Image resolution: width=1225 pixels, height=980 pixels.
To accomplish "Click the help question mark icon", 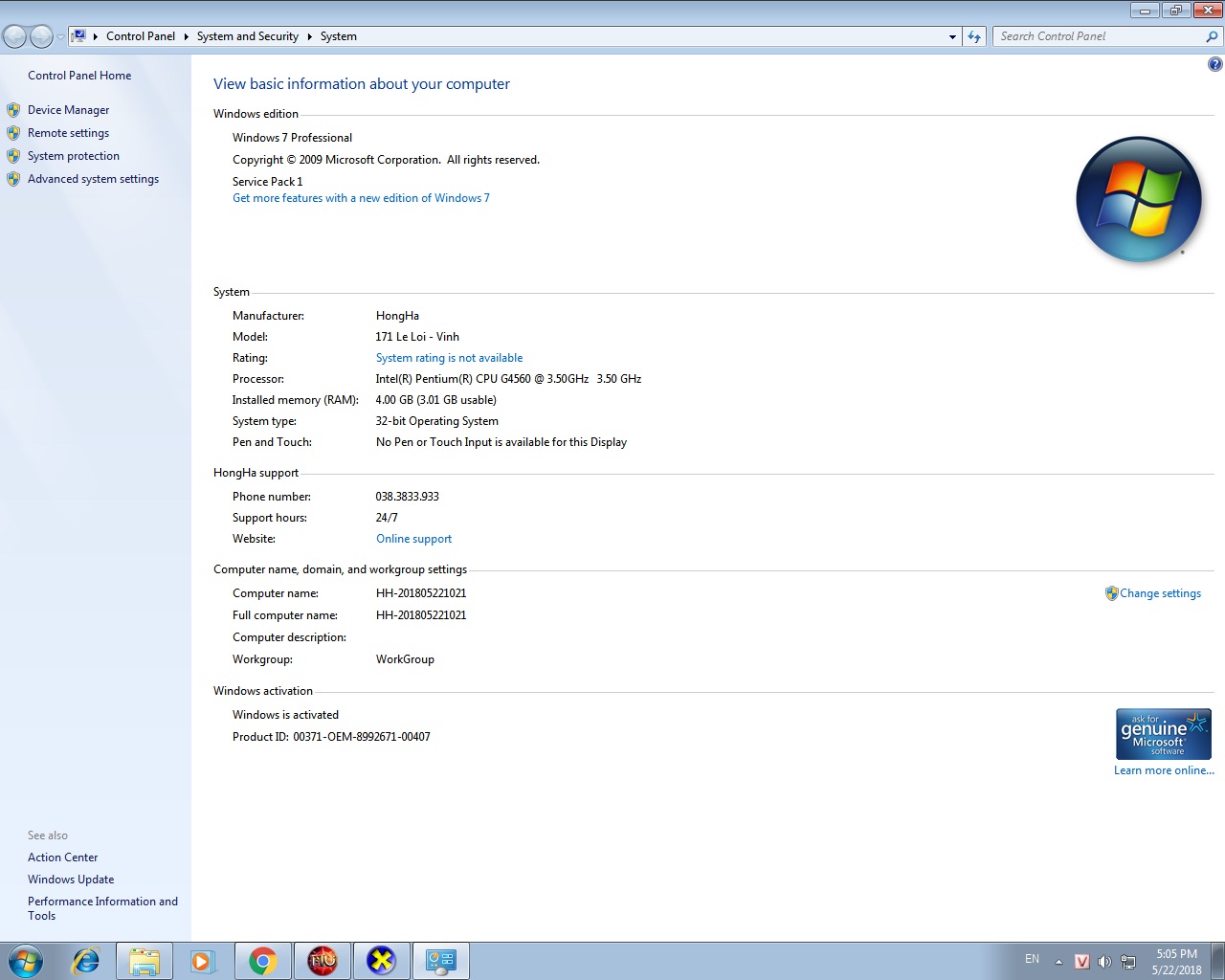I will pos(1214,64).
